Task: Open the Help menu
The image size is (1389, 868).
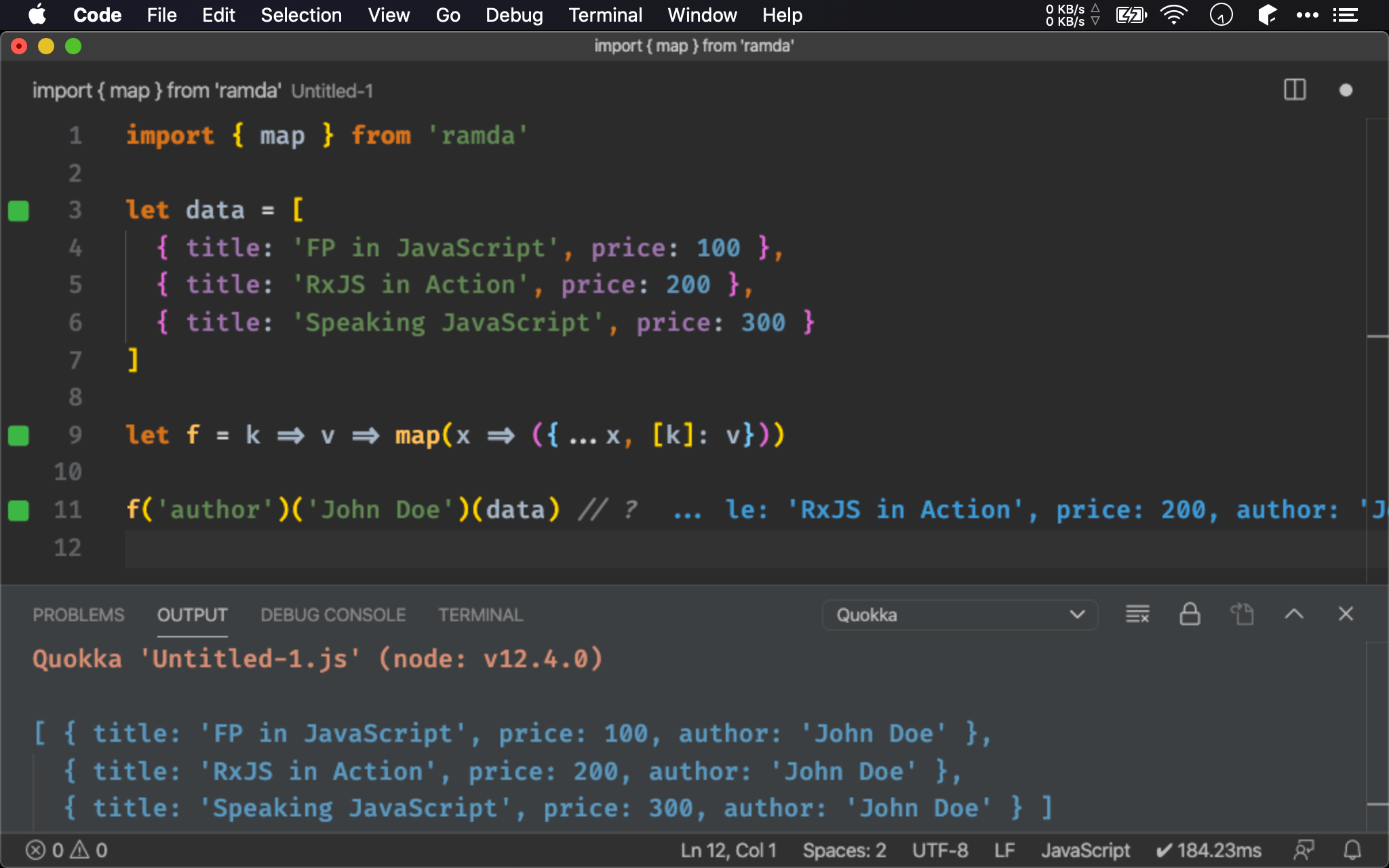Action: pyautogui.click(x=782, y=15)
